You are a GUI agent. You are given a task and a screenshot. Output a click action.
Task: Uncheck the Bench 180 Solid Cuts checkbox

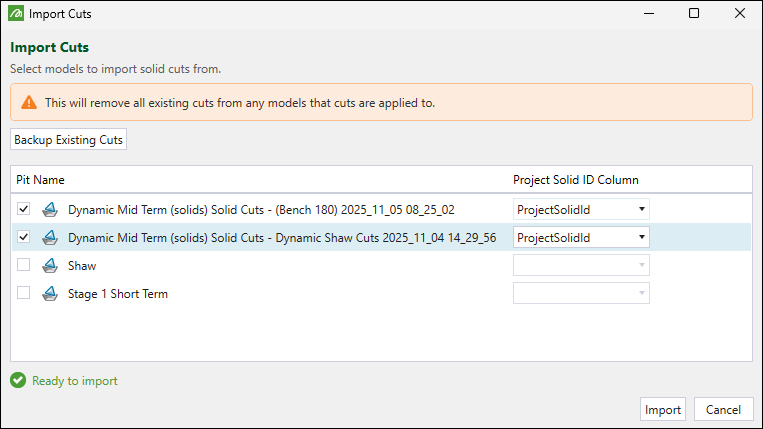pos(24,210)
